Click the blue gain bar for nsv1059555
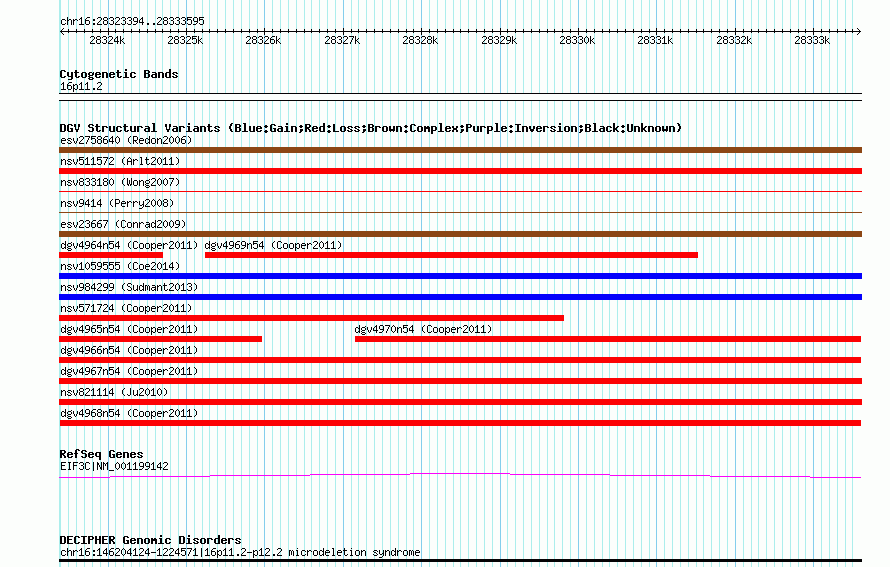This screenshot has height=567, width=890. point(460,276)
